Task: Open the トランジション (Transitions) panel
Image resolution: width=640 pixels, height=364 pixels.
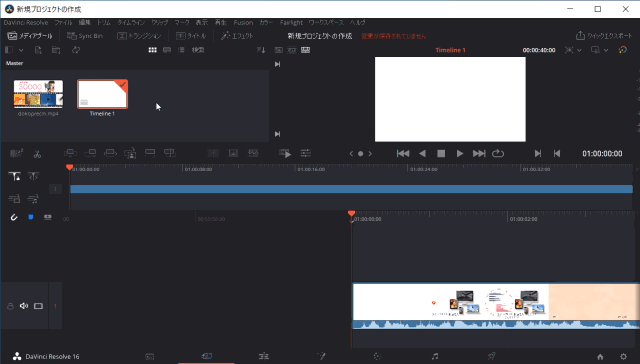Action: pyautogui.click(x=139, y=36)
